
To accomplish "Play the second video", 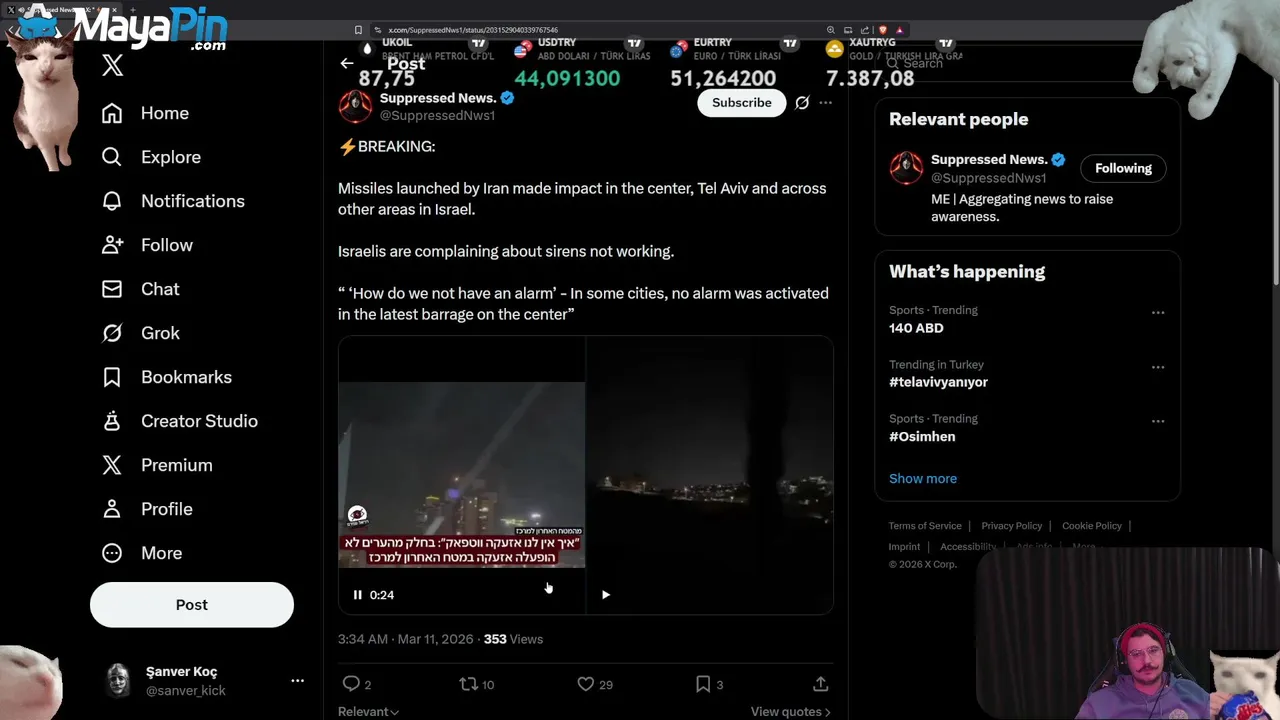I will coord(605,595).
